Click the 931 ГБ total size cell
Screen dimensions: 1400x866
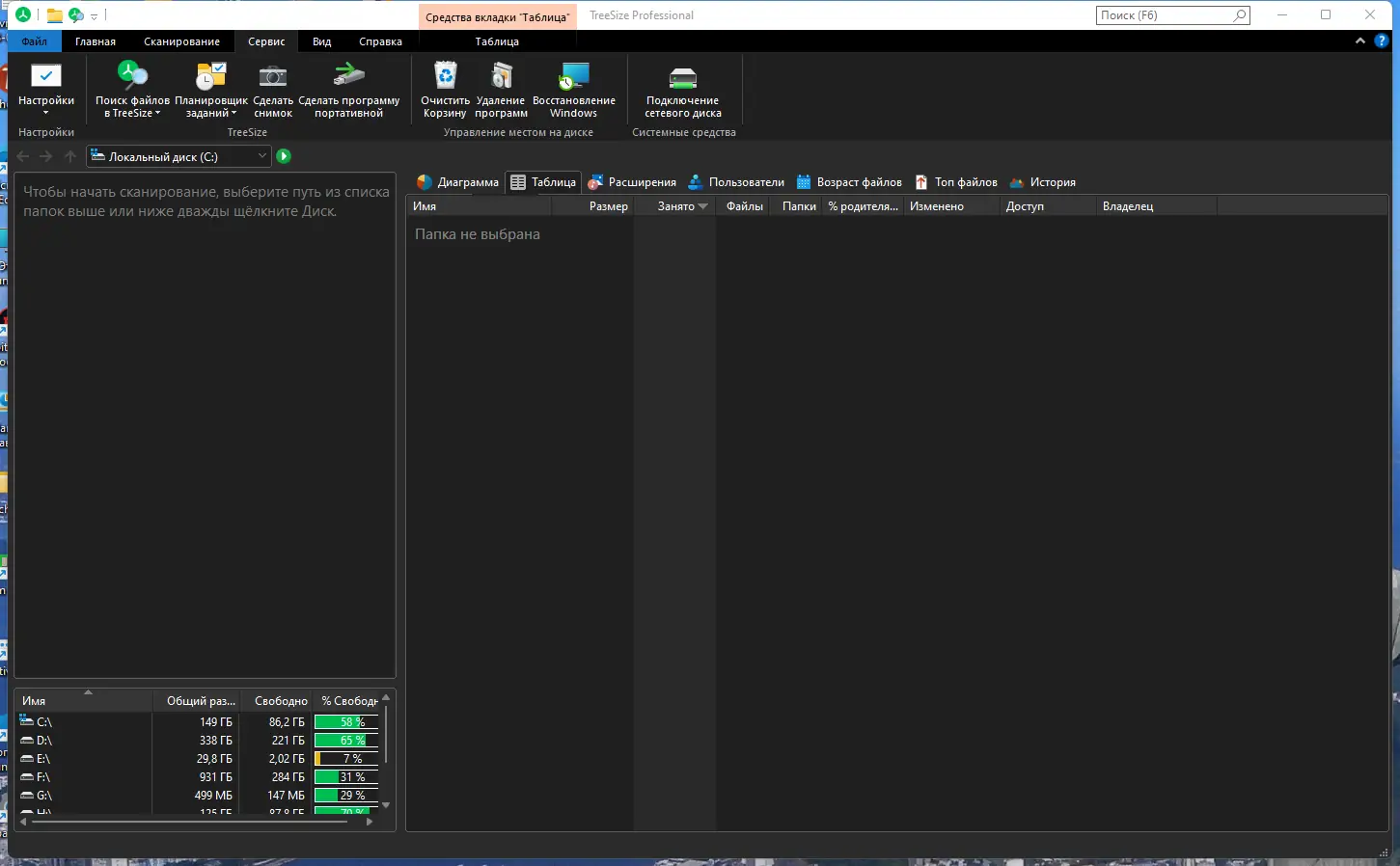[x=216, y=777]
